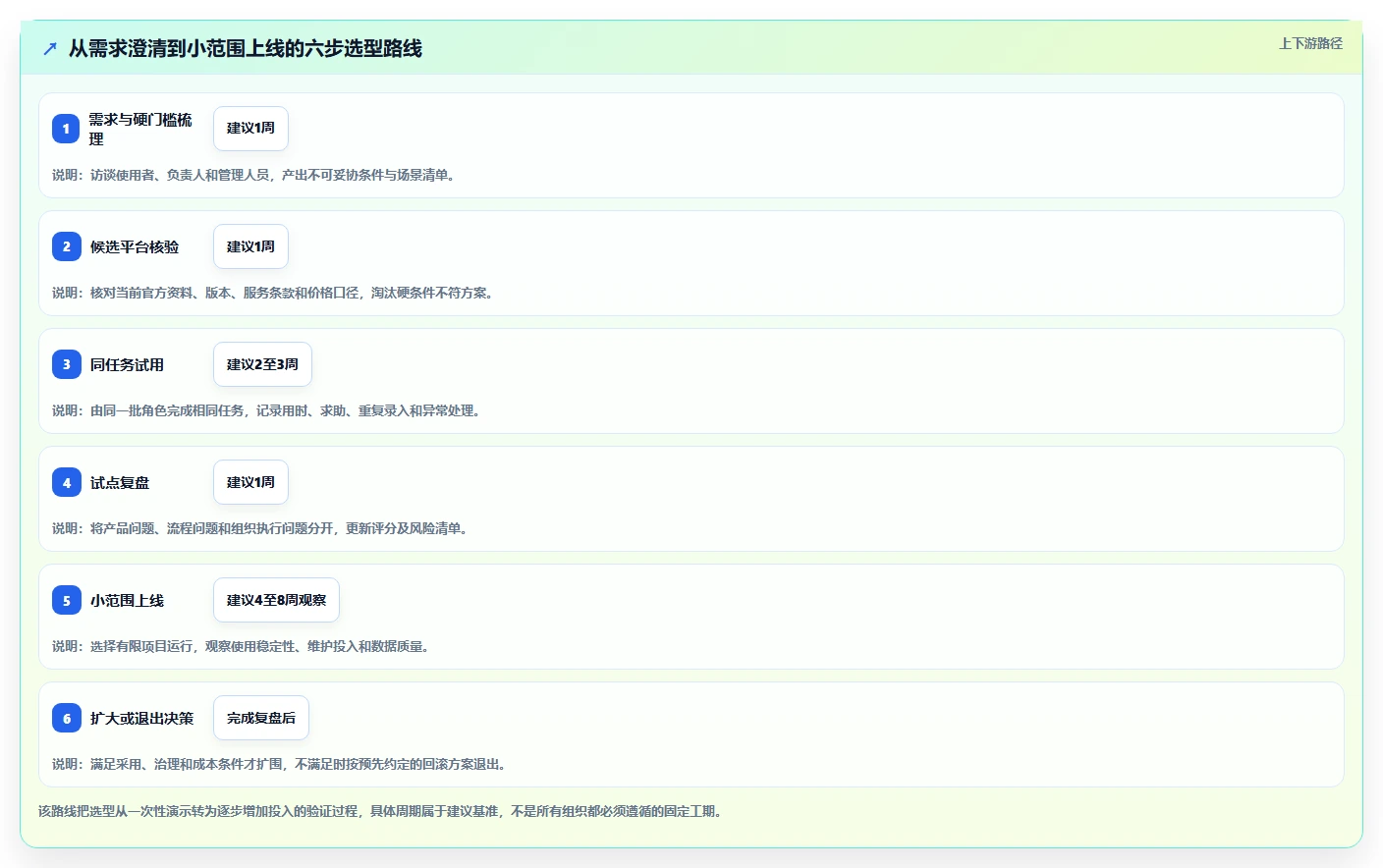Click the 建议1周 tag for 试点复盘
1383x868 pixels.
[250, 482]
